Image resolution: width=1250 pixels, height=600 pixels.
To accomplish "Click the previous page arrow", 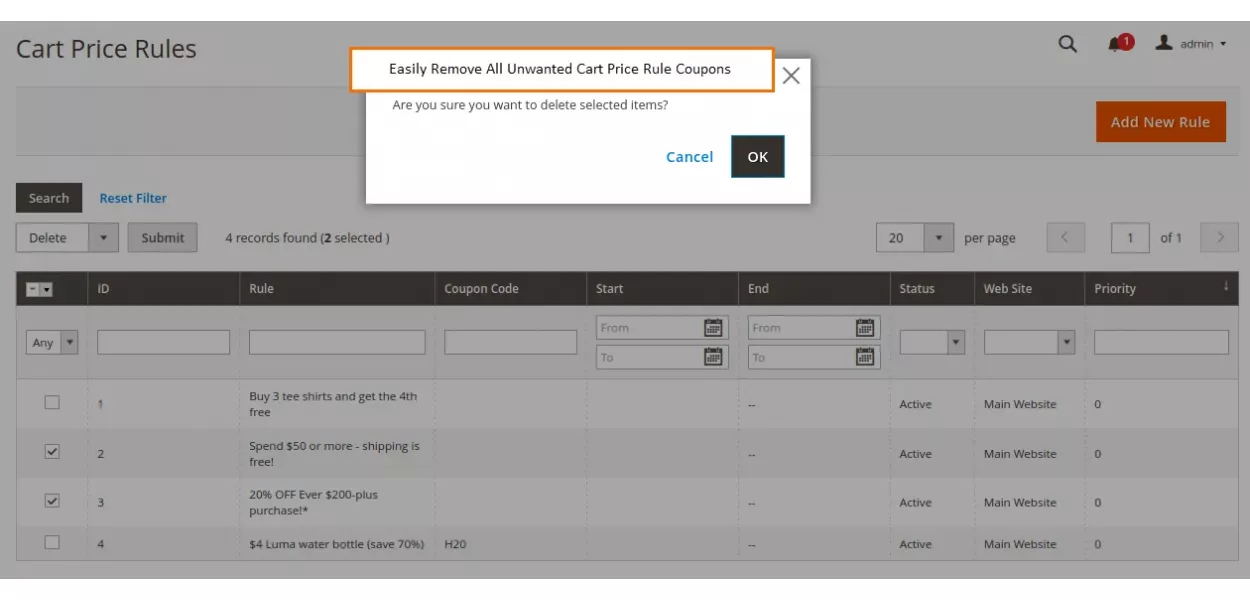I will (x=1065, y=238).
